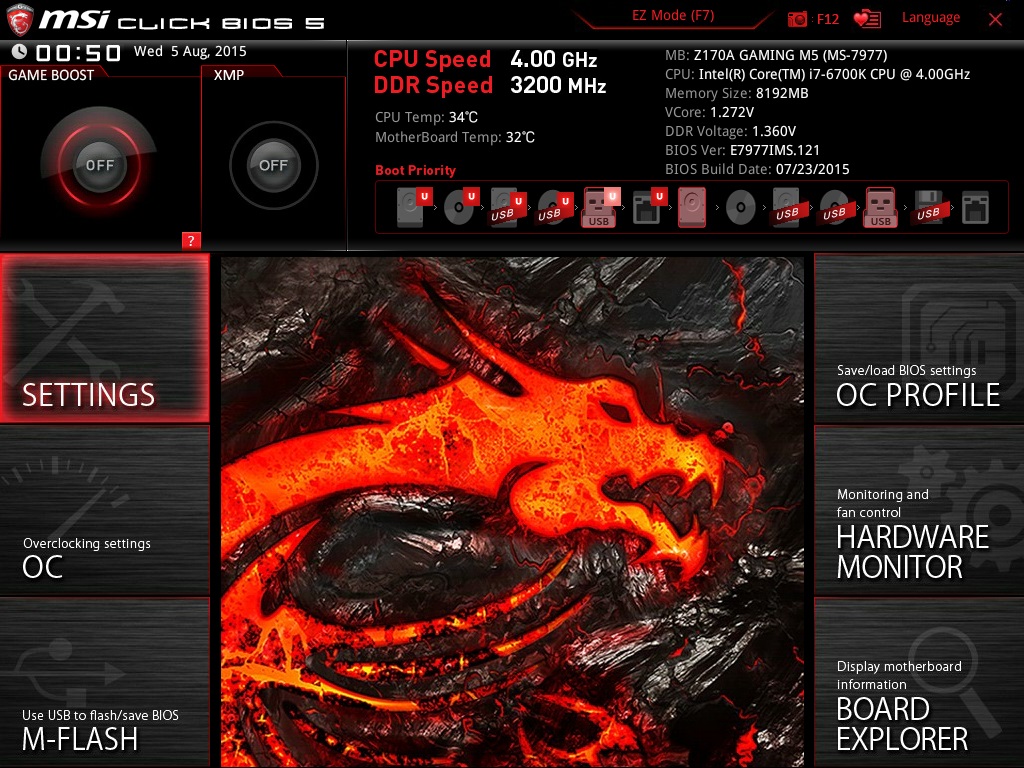1024x768 pixels.
Task: Click the Memory Size 8192MB line
Action: (737, 93)
